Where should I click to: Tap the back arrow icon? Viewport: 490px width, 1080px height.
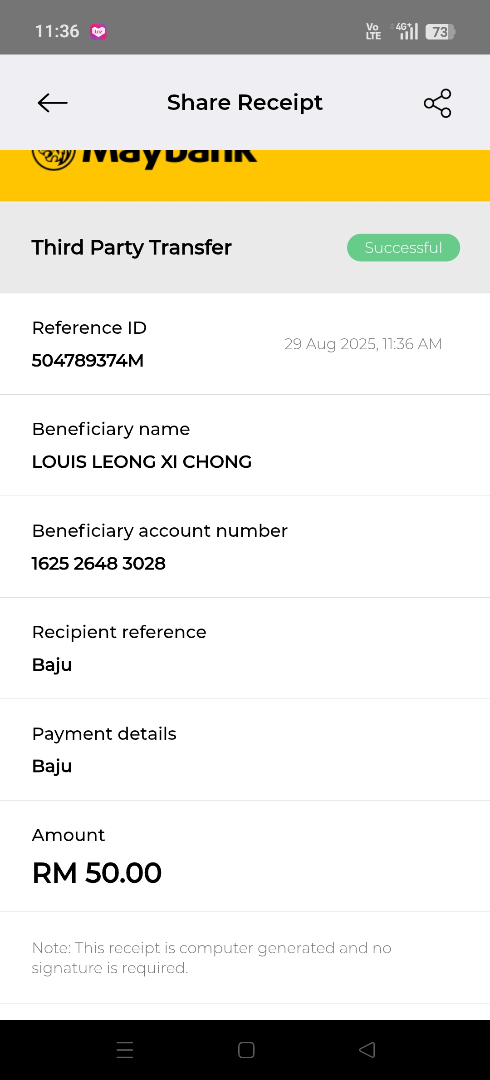[52, 103]
